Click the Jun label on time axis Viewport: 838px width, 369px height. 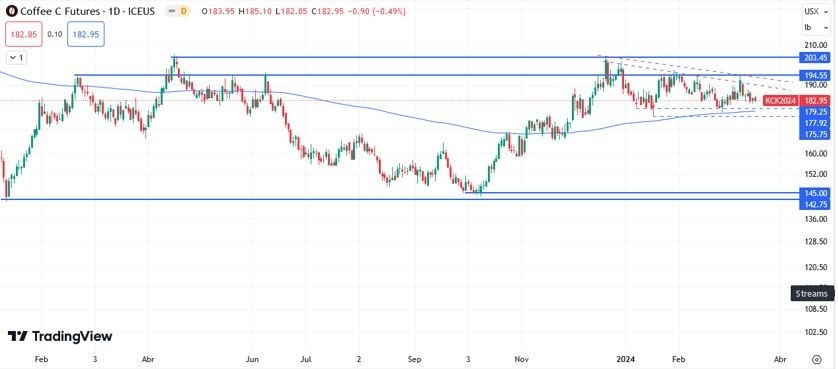click(x=253, y=358)
